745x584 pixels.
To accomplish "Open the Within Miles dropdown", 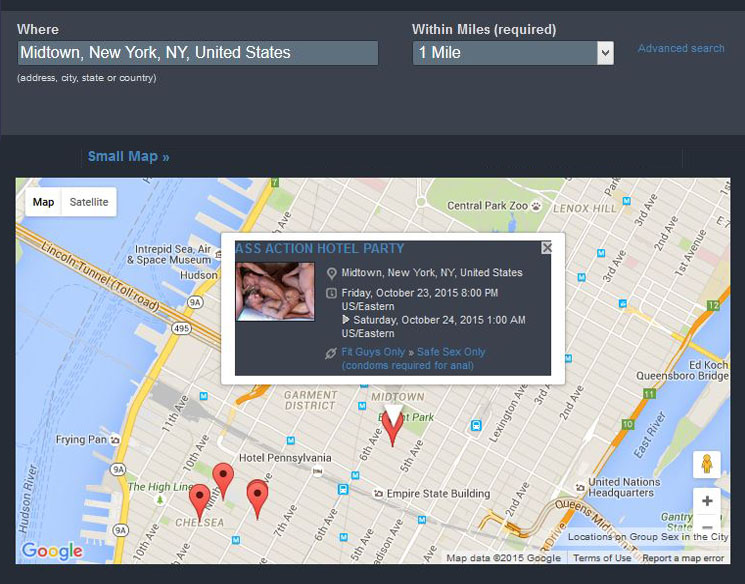I will tap(512, 53).
